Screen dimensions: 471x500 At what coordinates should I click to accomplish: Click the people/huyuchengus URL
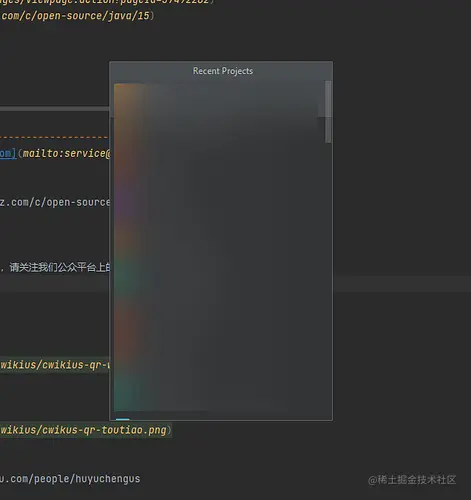pyautogui.click(x=70, y=479)
